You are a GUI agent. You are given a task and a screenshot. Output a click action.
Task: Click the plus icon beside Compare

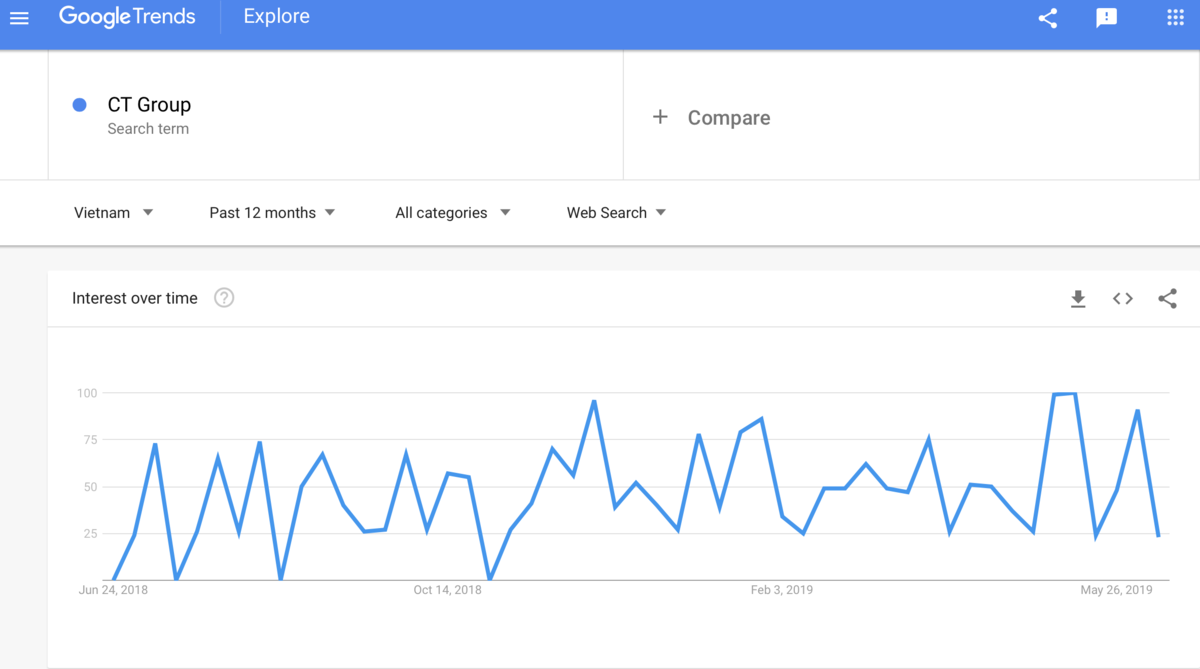[x=660, y=117]
